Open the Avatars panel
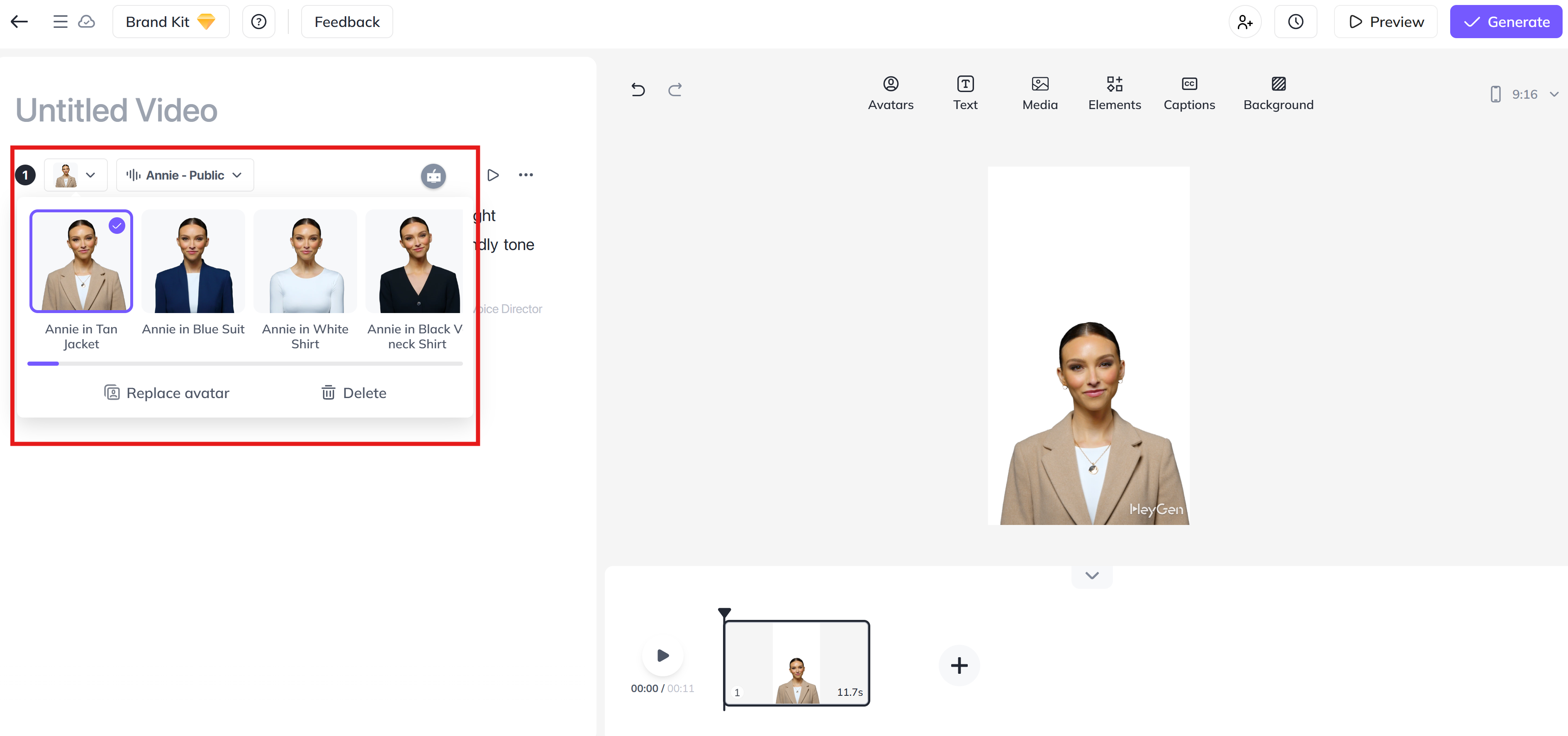The height and width of the screenshot is (736, 1568). 890,93
